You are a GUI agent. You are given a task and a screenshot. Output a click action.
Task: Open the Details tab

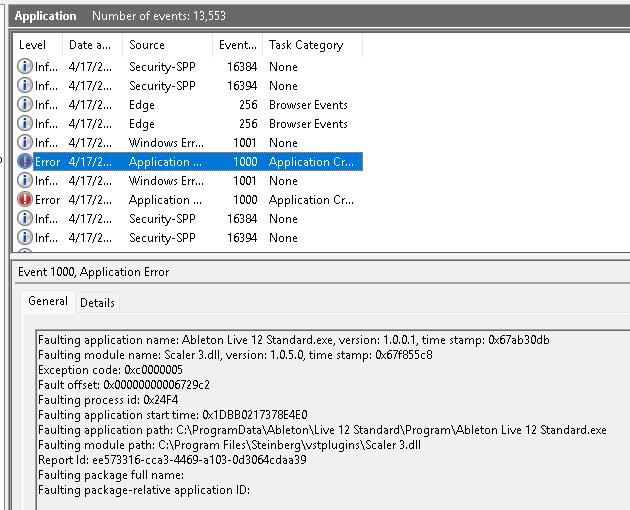tap(97, 303)
